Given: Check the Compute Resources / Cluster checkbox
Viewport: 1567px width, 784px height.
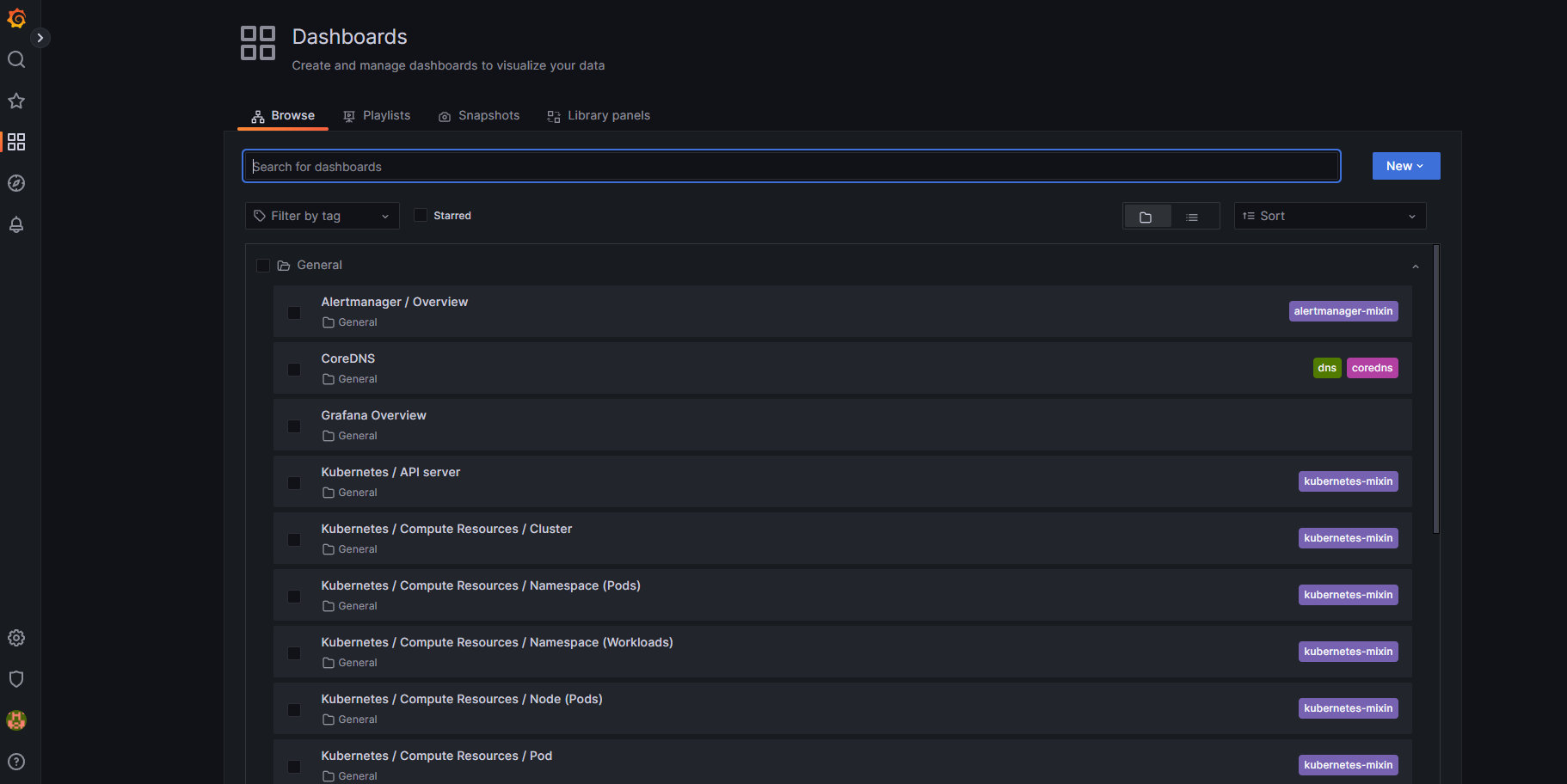Looking at the screenshot, I should 294,540.
